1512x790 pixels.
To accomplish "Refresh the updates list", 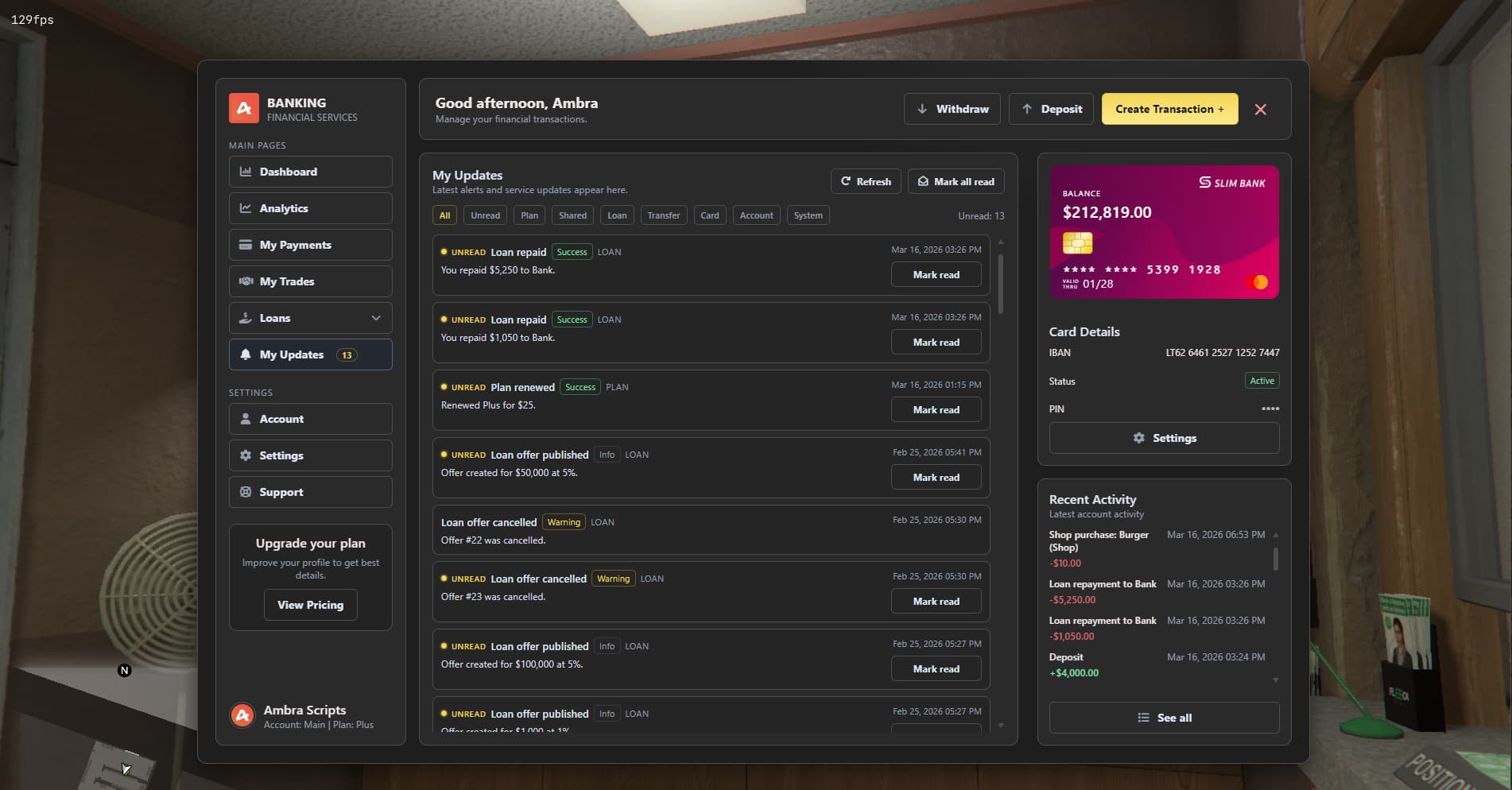I will pyautogui.click(x=866, y=181).
